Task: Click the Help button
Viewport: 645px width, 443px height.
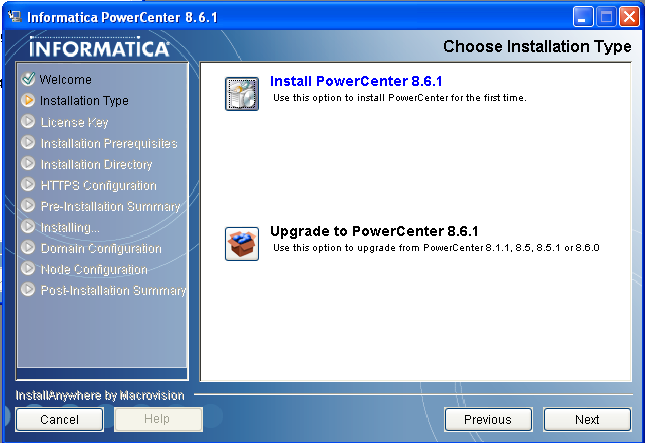Action: (x=158, y=420)
